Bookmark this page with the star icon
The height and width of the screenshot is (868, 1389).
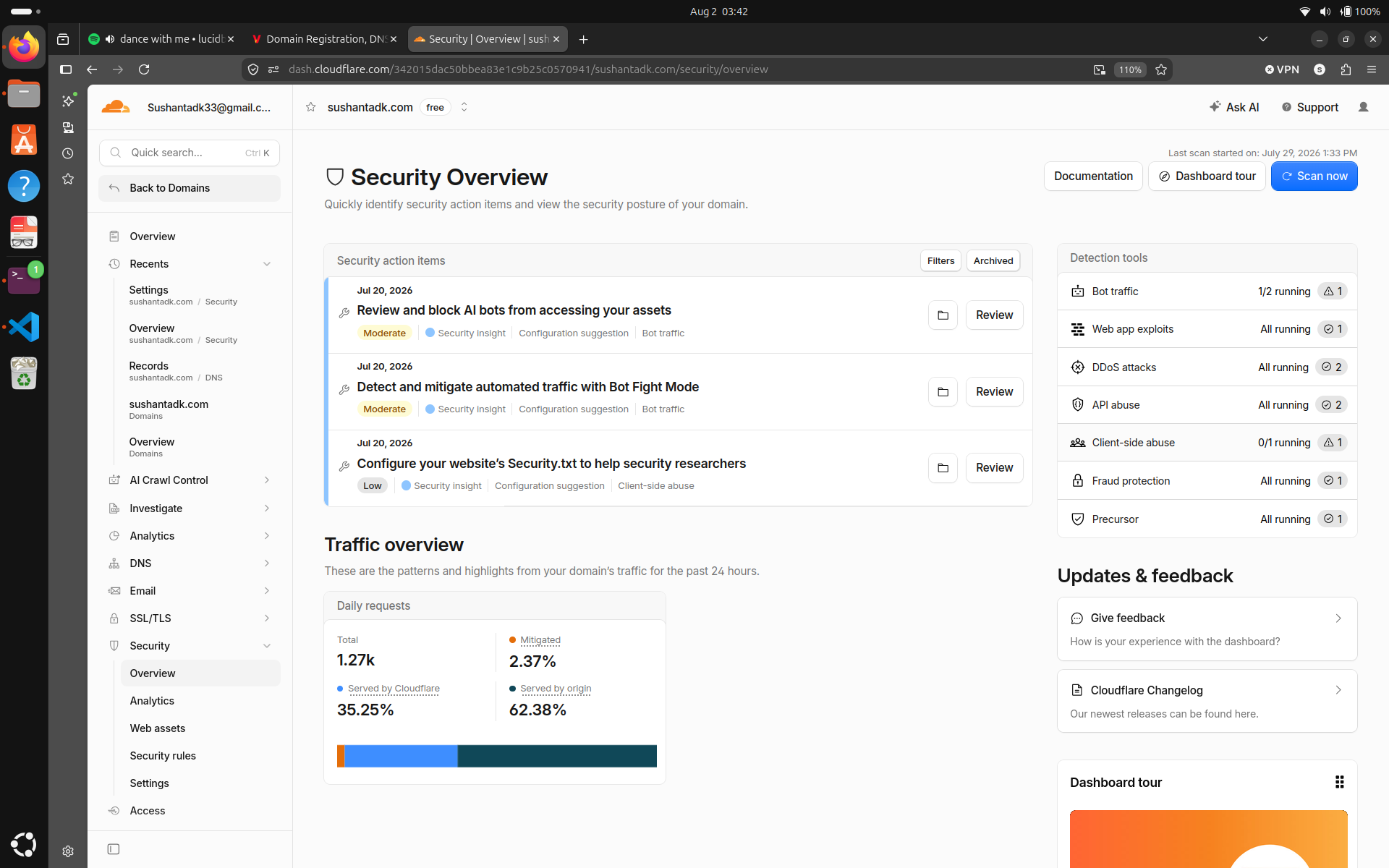point(1161,69)
